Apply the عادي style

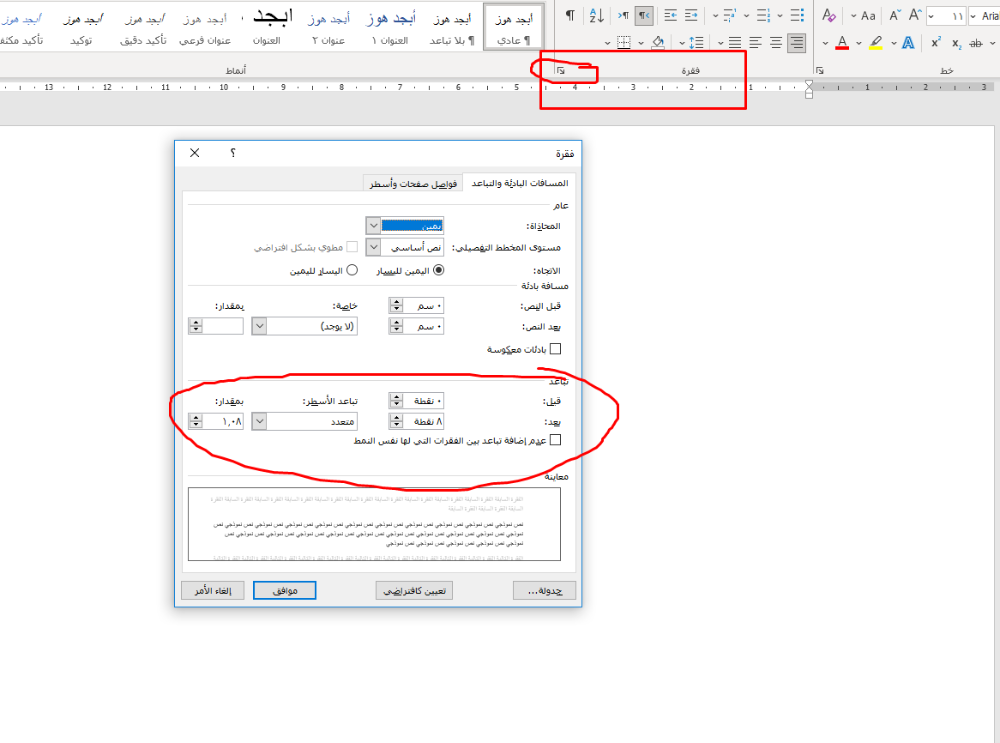click(513, 27)
